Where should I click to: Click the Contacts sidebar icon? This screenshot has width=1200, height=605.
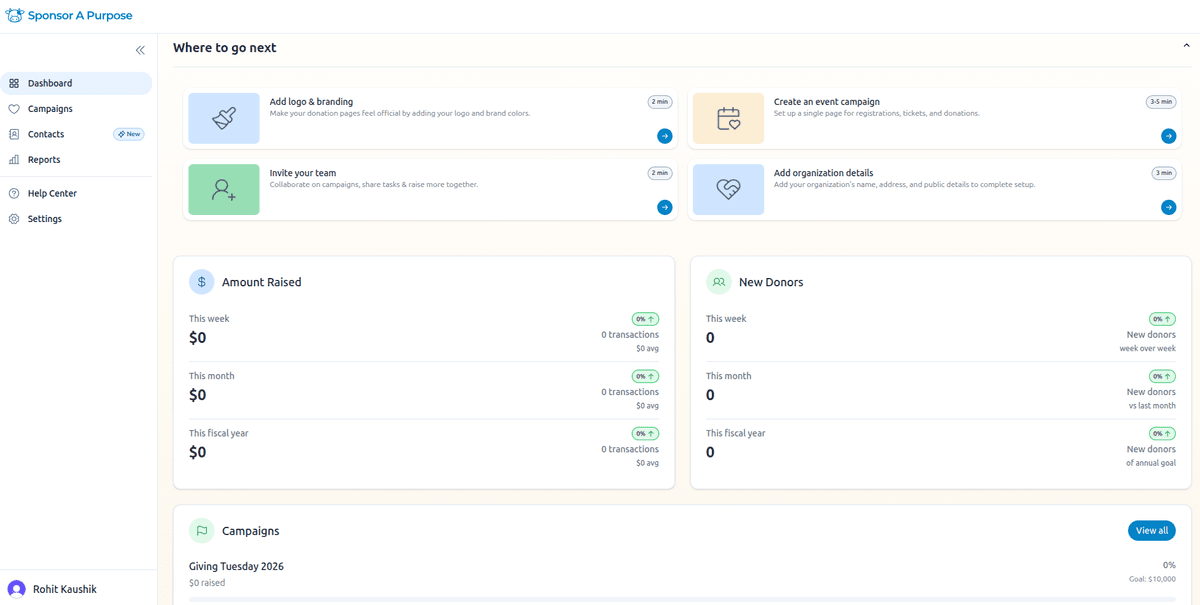coord(16,133)
